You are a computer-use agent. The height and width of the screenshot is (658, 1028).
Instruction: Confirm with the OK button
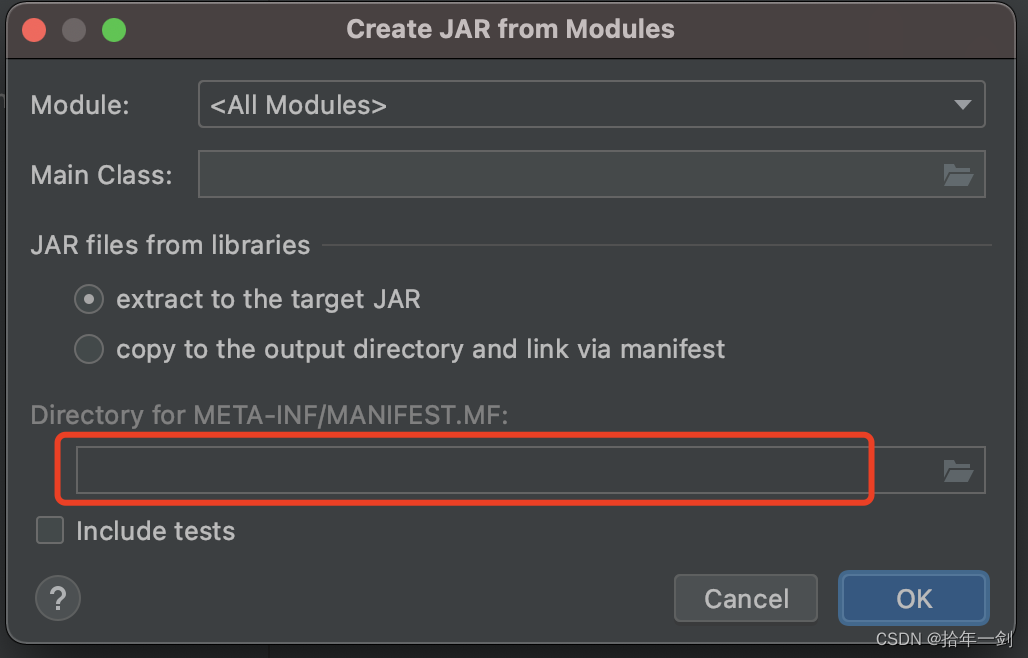click(x=912, y=598)
